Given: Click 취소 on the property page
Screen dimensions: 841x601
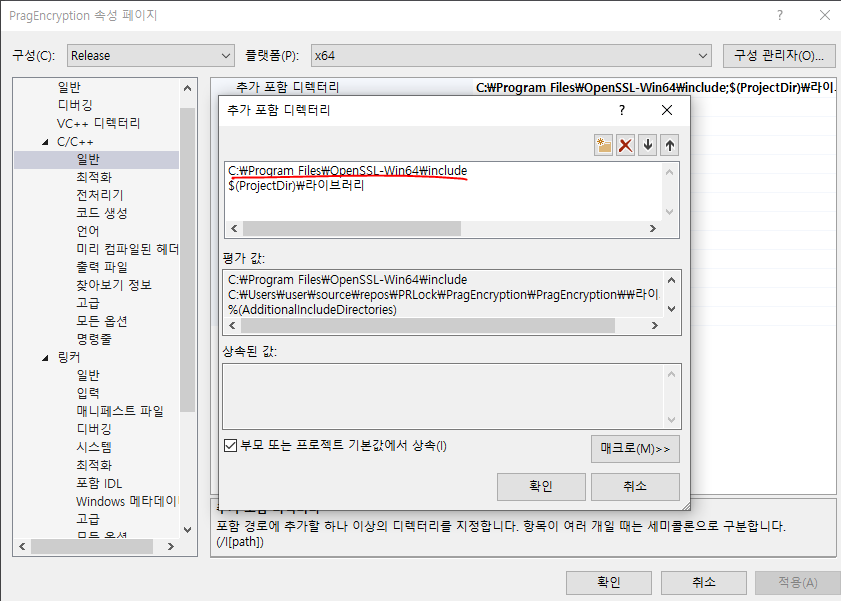Looking at the screenshot, I should tap(704, 582).
